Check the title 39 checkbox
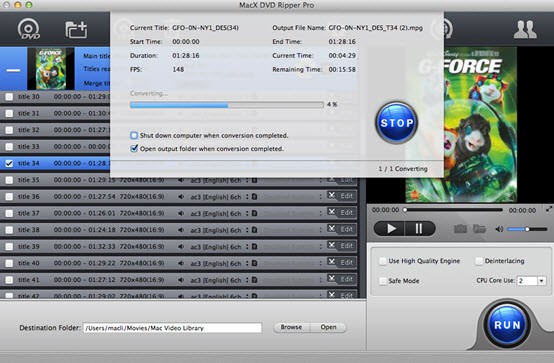This screenshot has height=363, width=554. tap(9, 246)
